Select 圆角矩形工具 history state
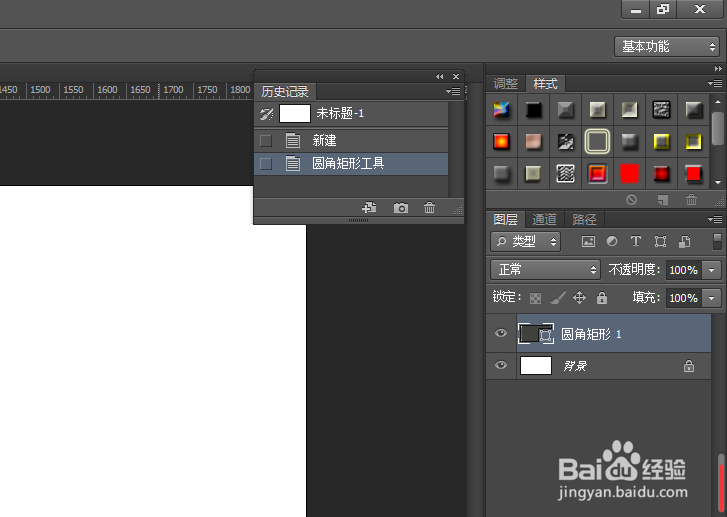 pyautogui.click(x=351, y=164)
